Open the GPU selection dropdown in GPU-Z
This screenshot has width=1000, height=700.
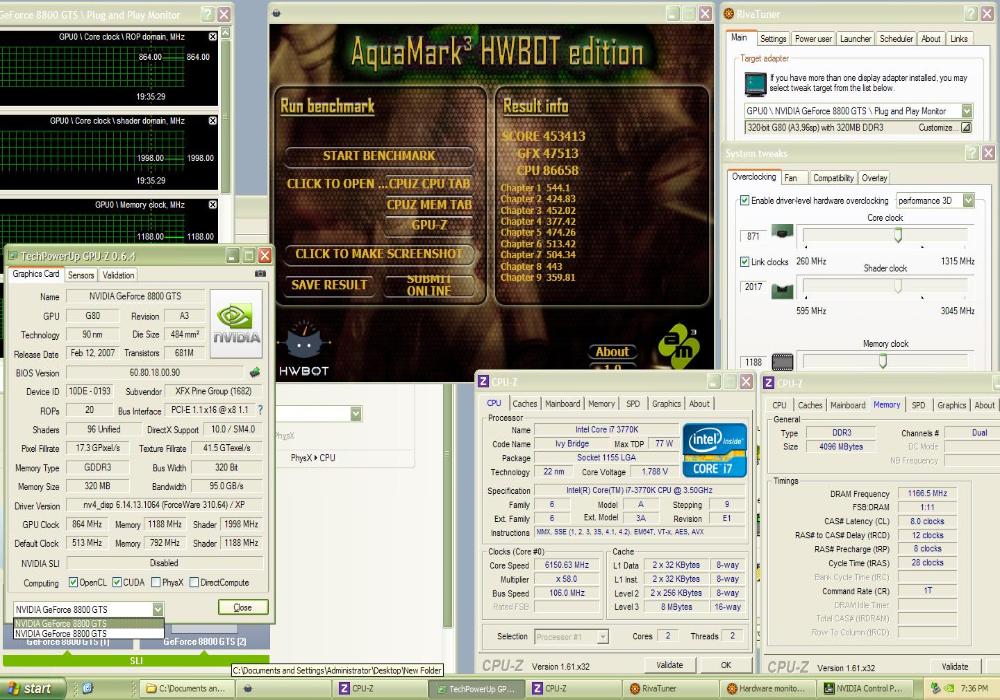158,609
